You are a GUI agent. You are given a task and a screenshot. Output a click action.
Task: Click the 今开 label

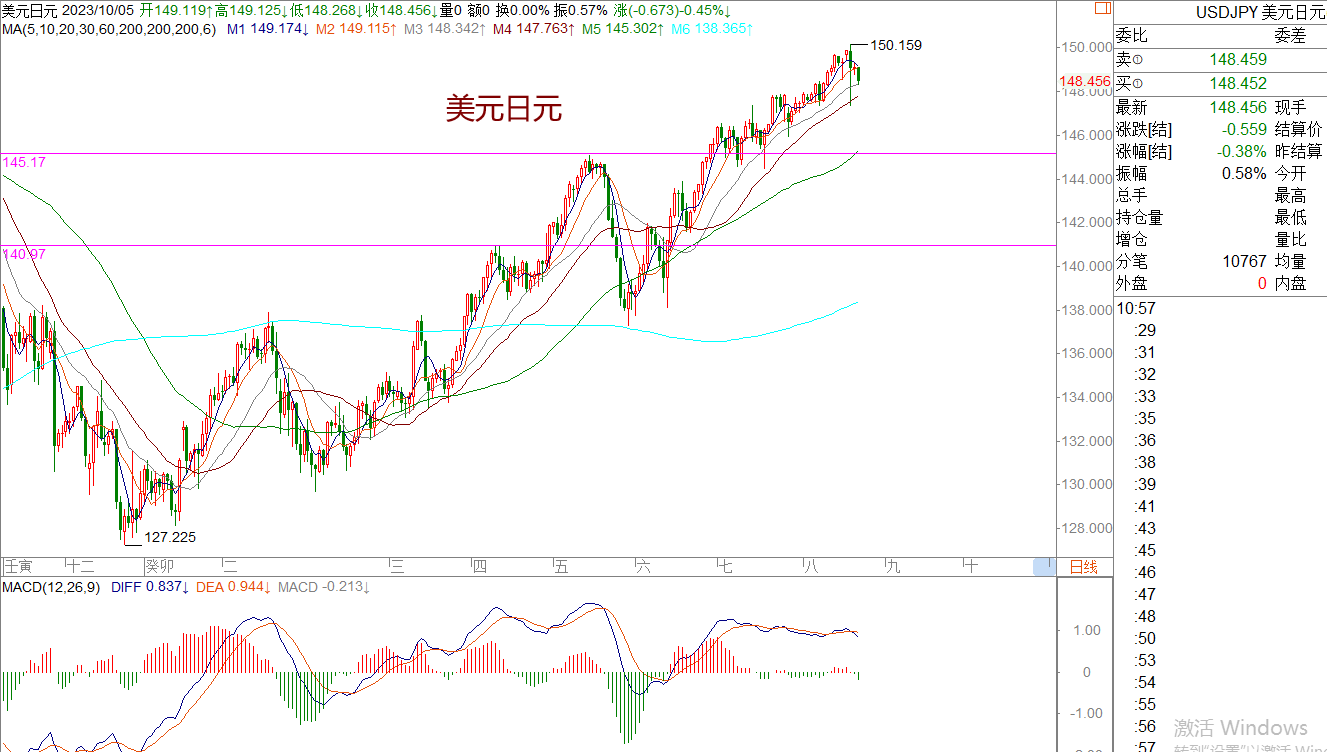click(1290, 174)
